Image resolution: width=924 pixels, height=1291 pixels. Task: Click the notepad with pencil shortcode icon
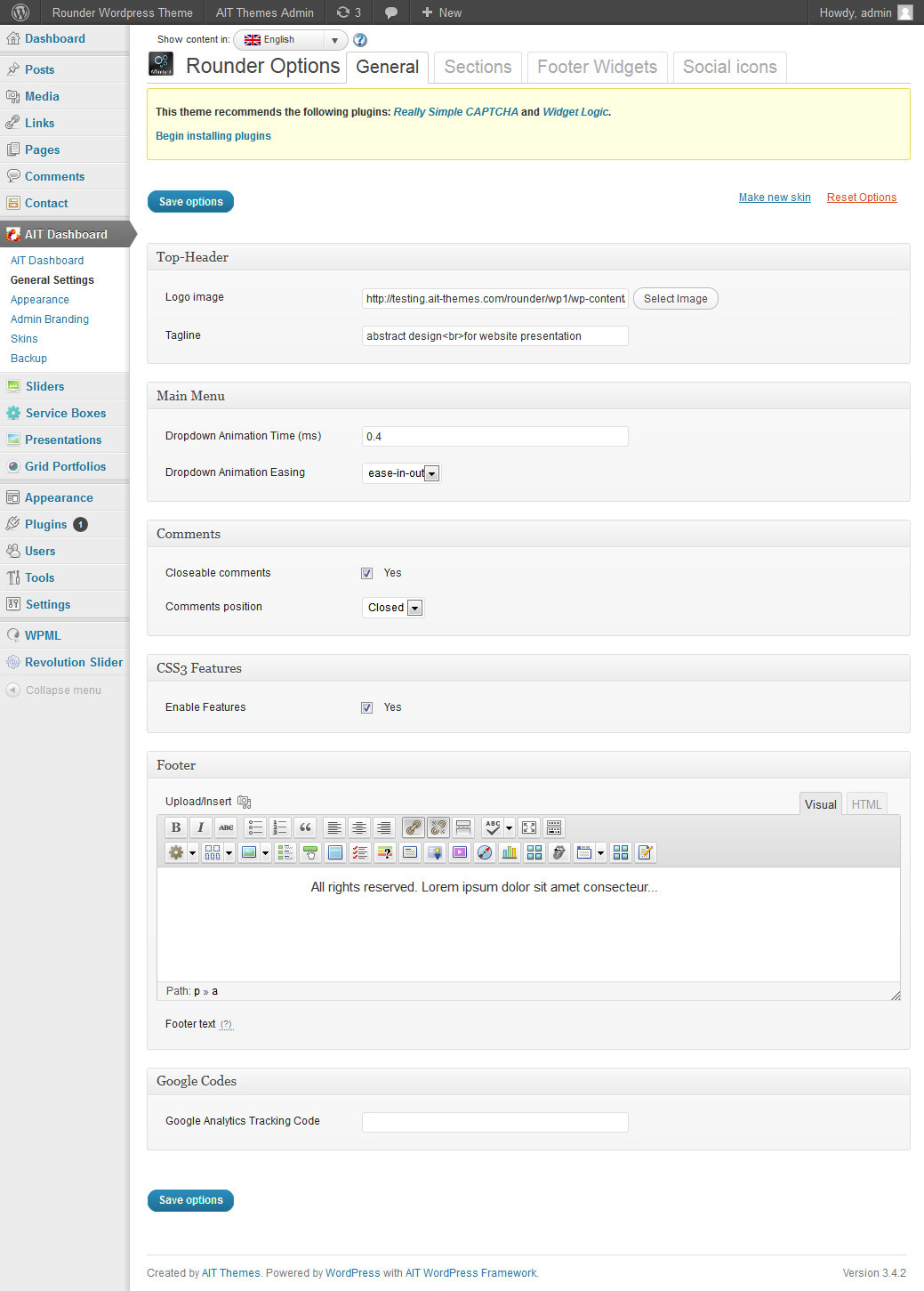click(646, 852)
